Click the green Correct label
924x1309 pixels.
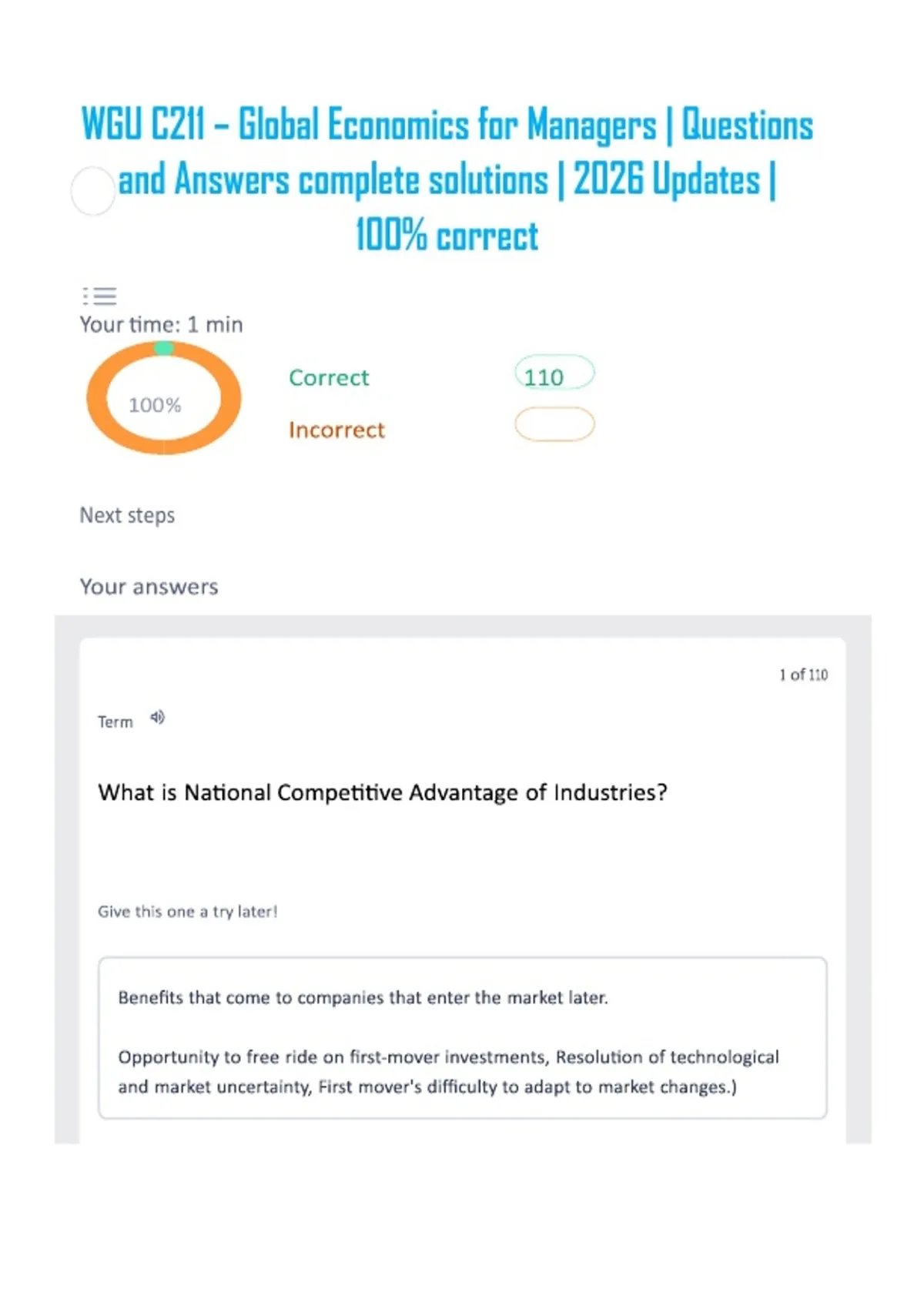point(329,378)
